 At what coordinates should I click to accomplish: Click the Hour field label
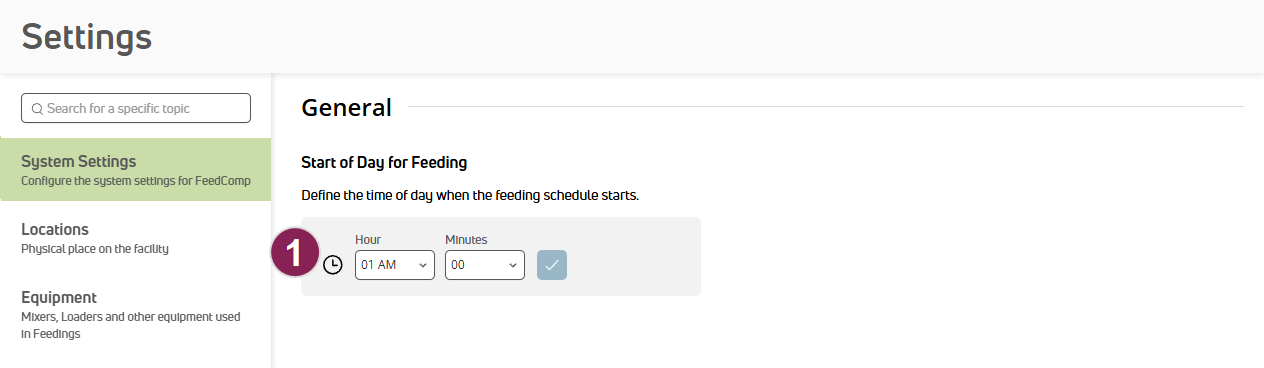368,240
